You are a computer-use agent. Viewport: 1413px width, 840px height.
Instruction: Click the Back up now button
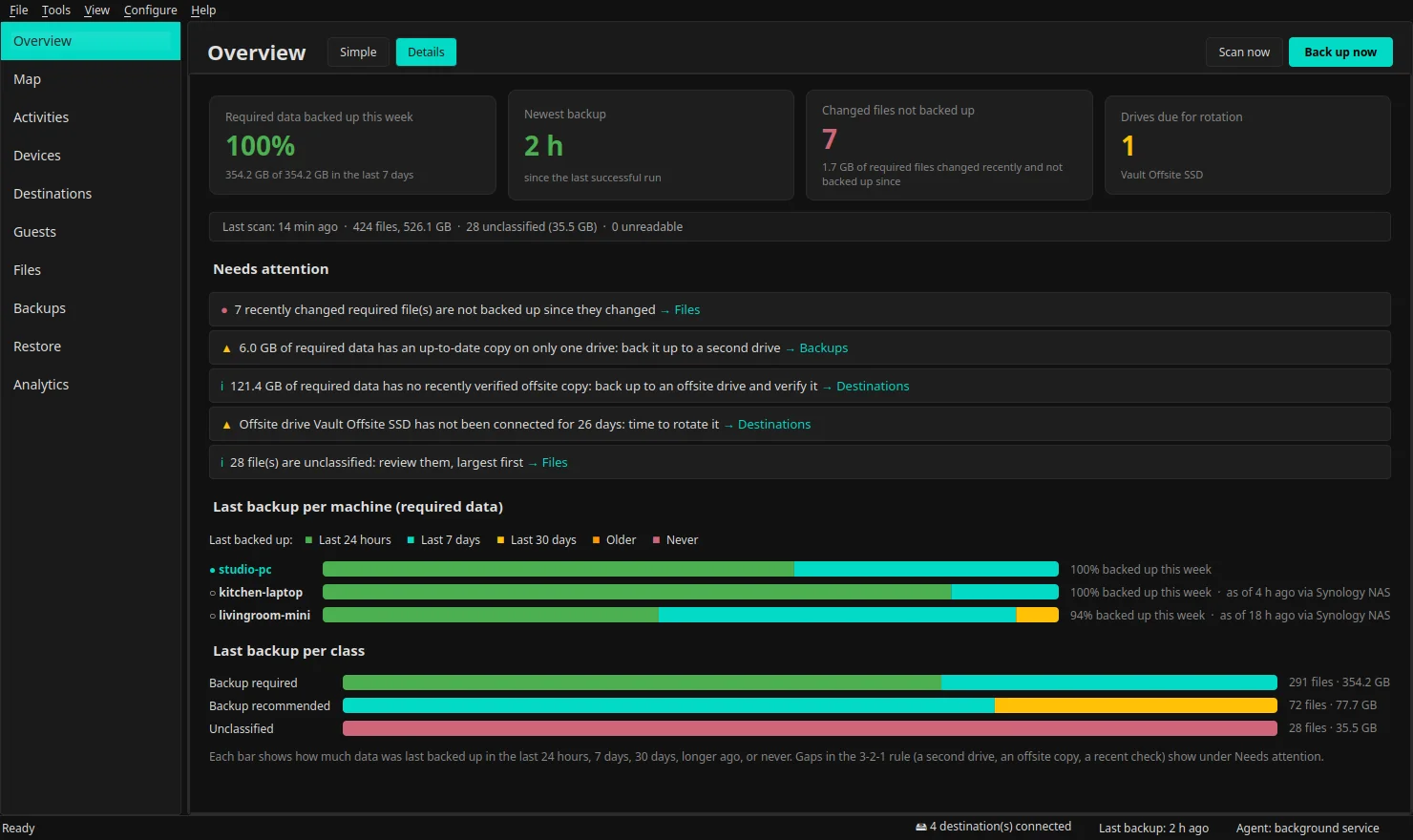coord(1340,52)
